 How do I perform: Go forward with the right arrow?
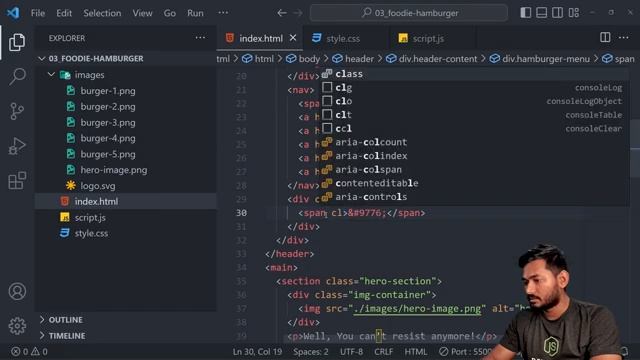click(298, 13)
